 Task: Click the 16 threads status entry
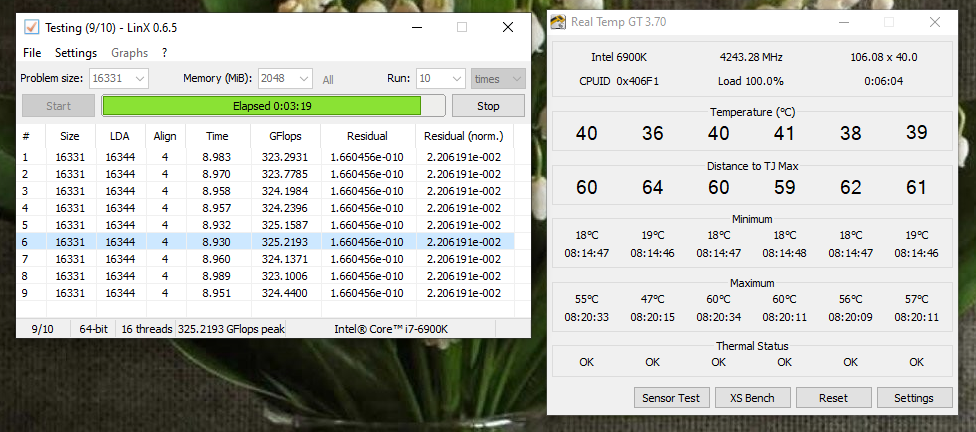point(147,329)
